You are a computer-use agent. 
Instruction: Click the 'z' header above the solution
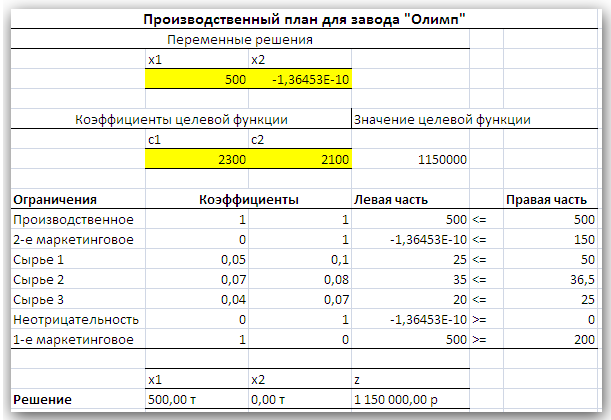tap(411, 379)
